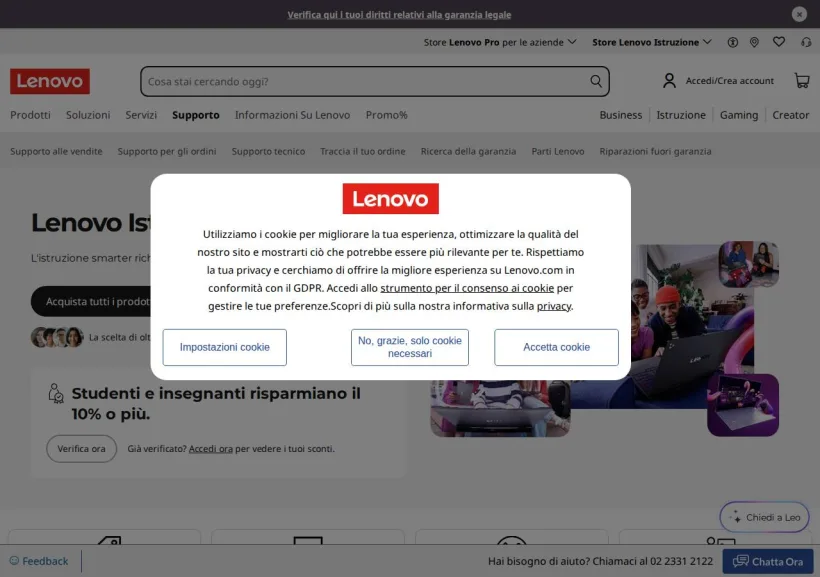Viewport: 820px width, 577px height.
Task: Click Impostazioni cookie button
Action: (x=224, y=347)
